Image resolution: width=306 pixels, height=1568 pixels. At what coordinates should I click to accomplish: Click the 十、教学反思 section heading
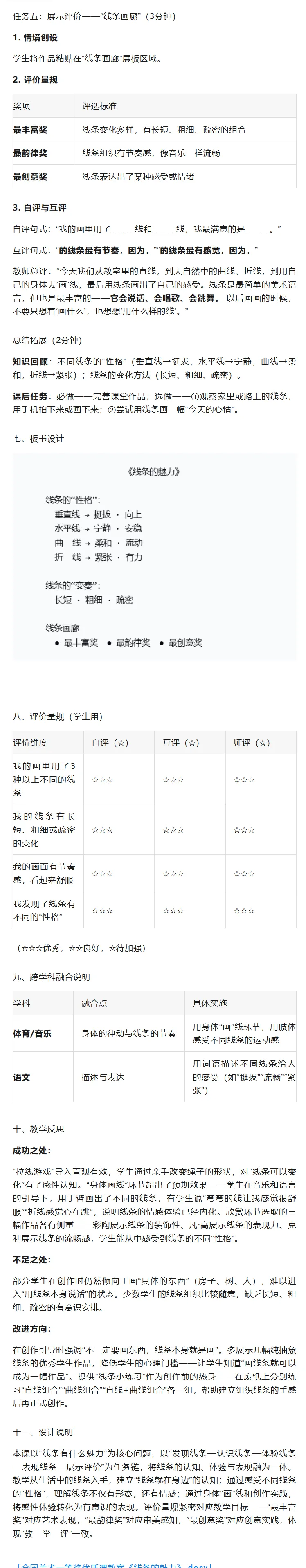coord(38,1129)
